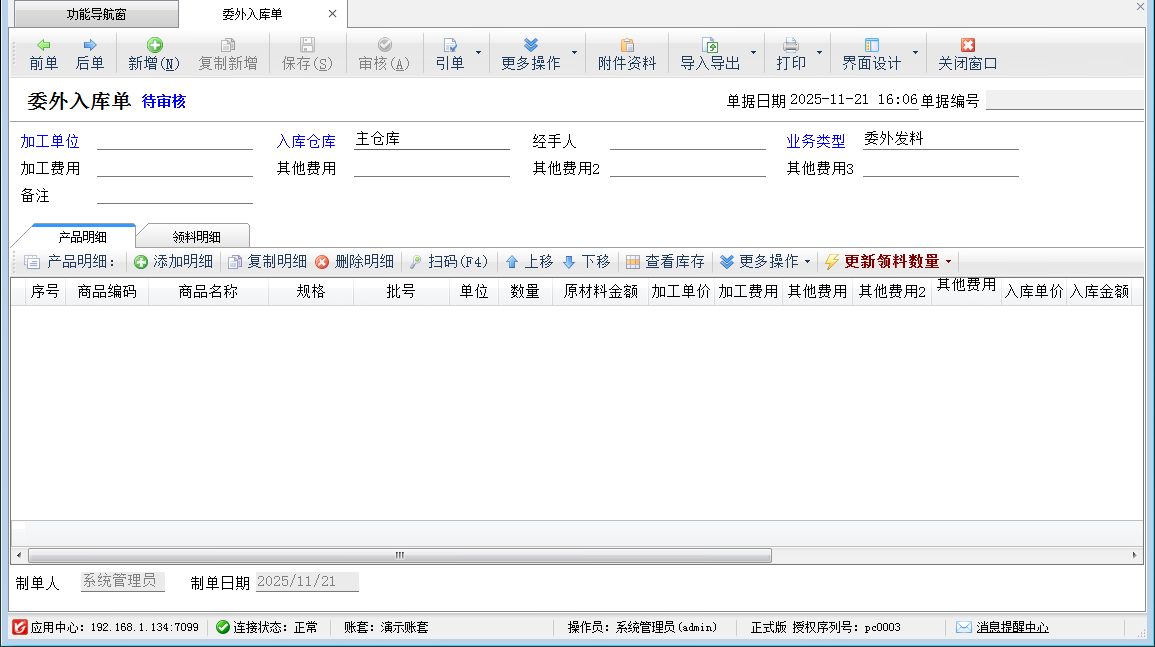
Task: Expand the 打印 print dropdown arrow
Action: pyautogui.click(x=819, y=53)
